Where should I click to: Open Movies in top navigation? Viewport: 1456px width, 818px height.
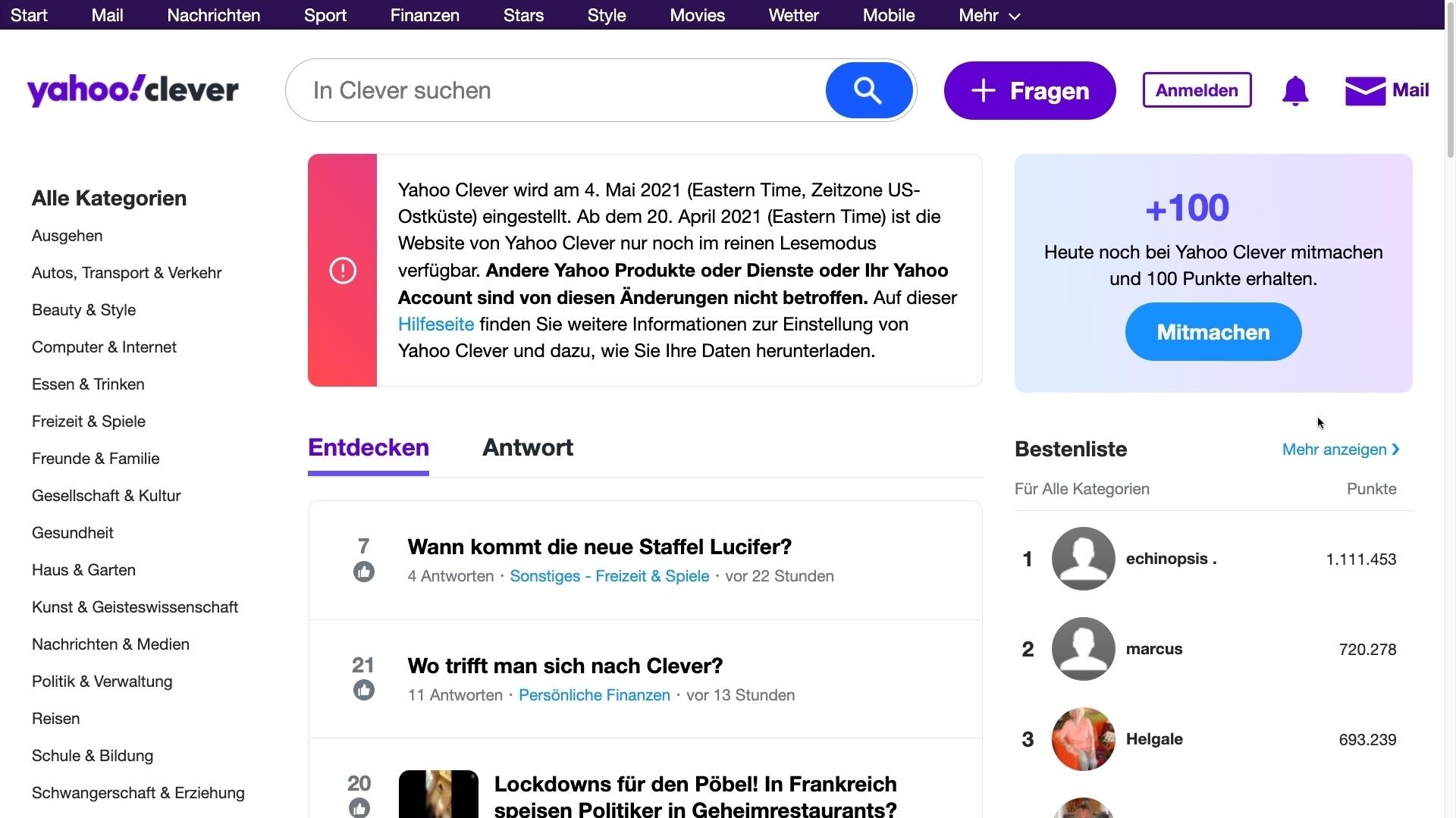pos(698,15)
